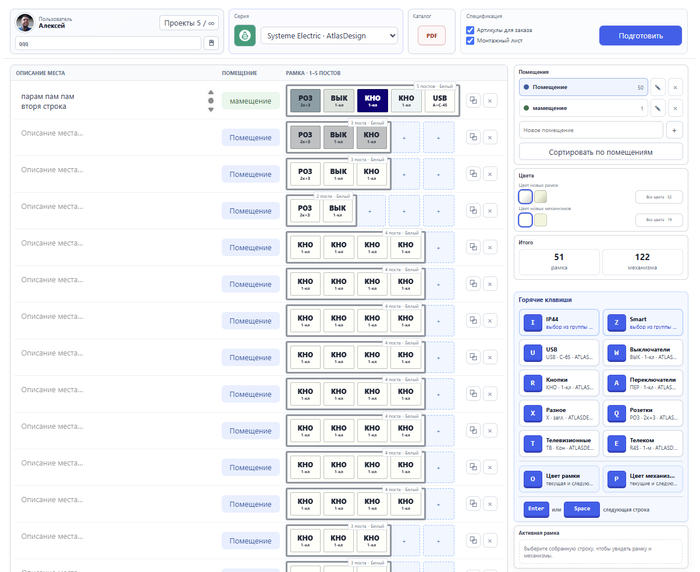Toggle the 'Монтажный лист' checkbox
700x572 pixels.
click(x=470, y=41)
